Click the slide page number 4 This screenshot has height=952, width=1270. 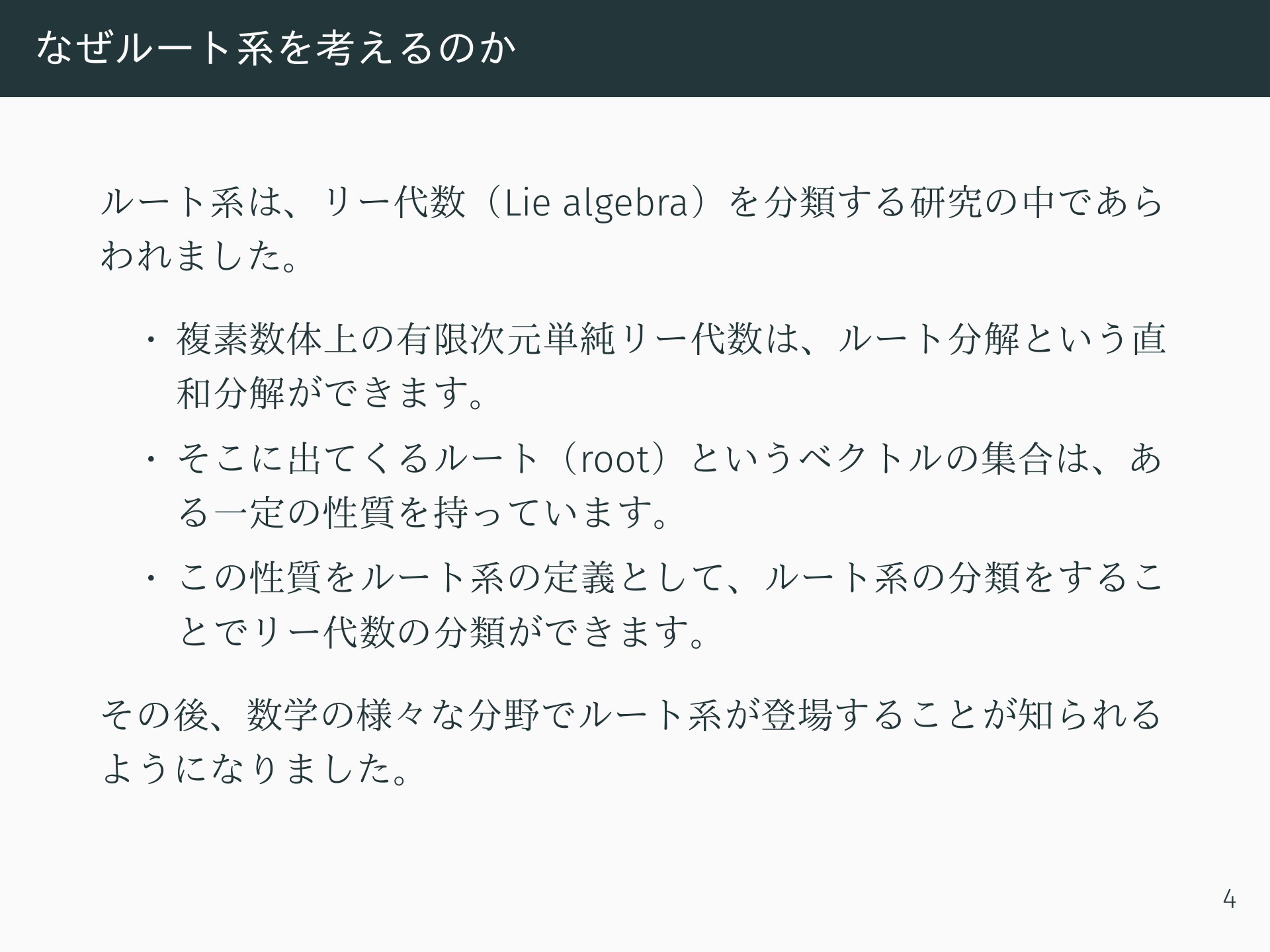1229,900
